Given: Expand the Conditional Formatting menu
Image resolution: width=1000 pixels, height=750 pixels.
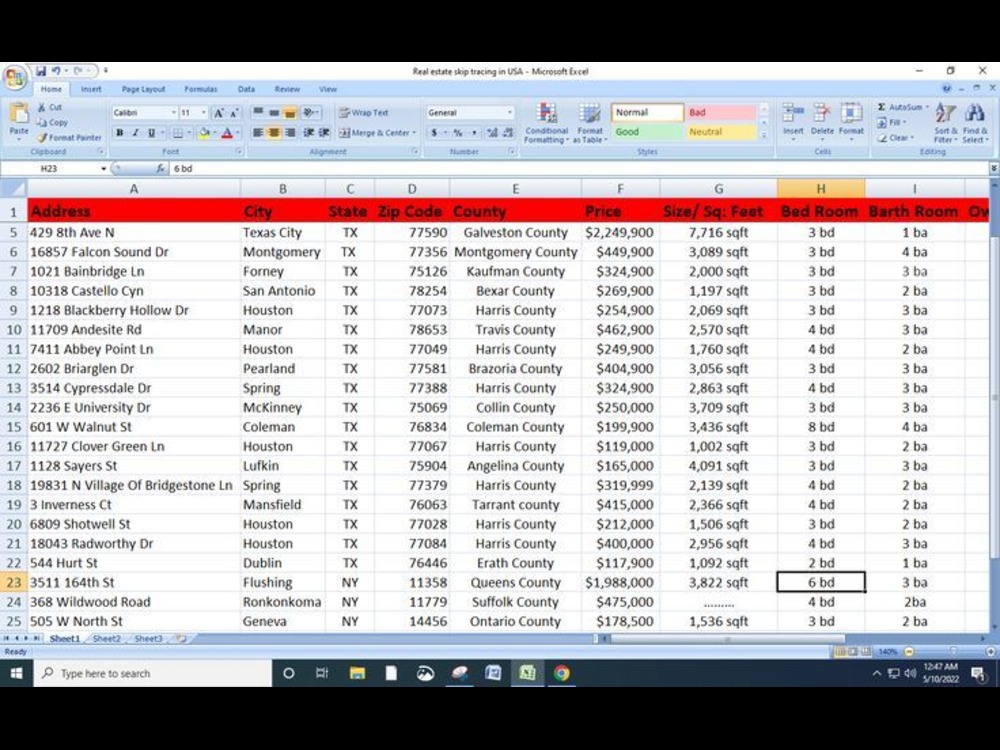Looking at the screenshot, I should pyautogui.click(x=547, y=122).
